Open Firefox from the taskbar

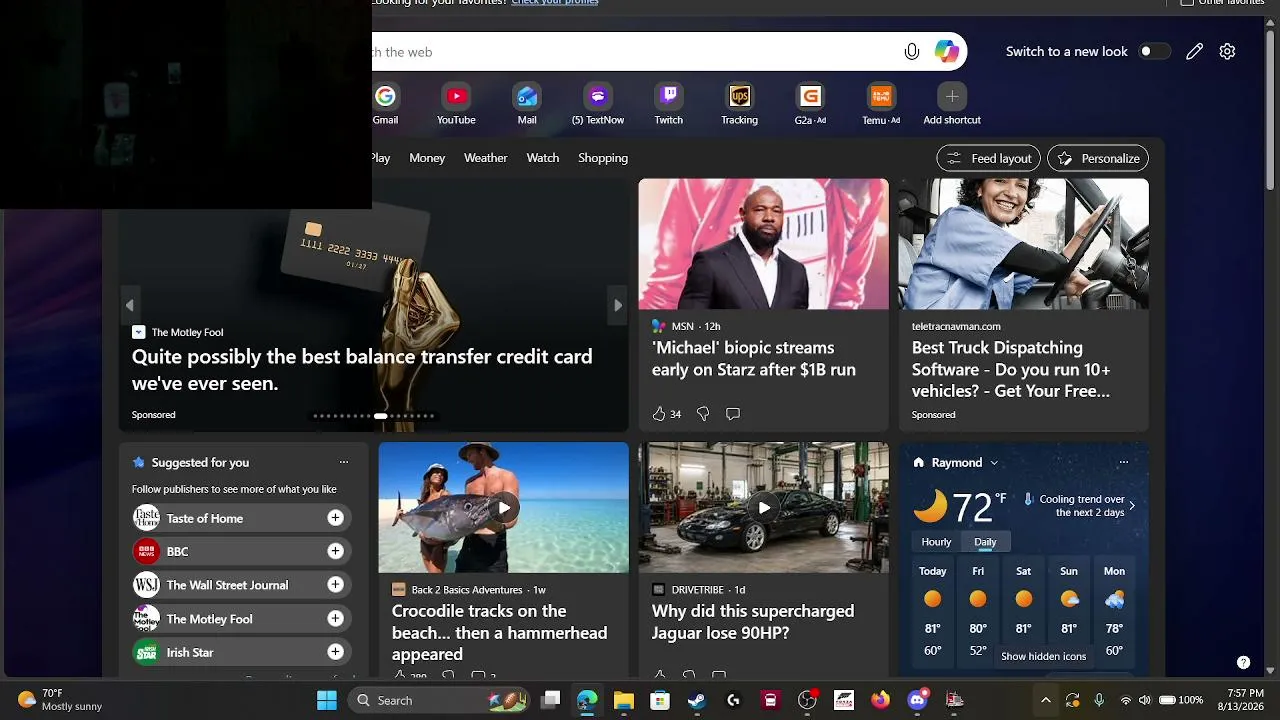tap(880, 700)
